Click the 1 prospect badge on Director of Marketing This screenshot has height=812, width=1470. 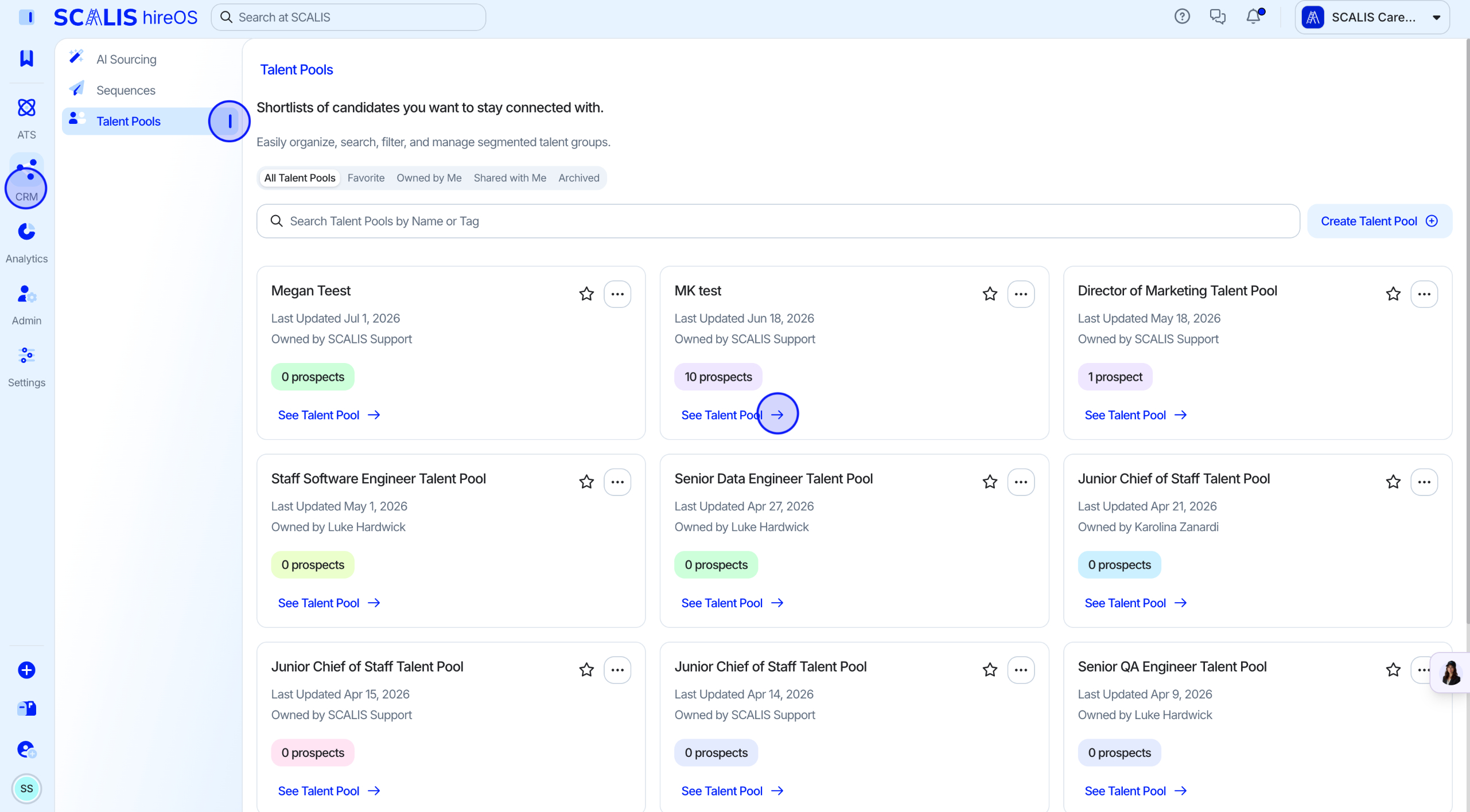pos(1114,377)
